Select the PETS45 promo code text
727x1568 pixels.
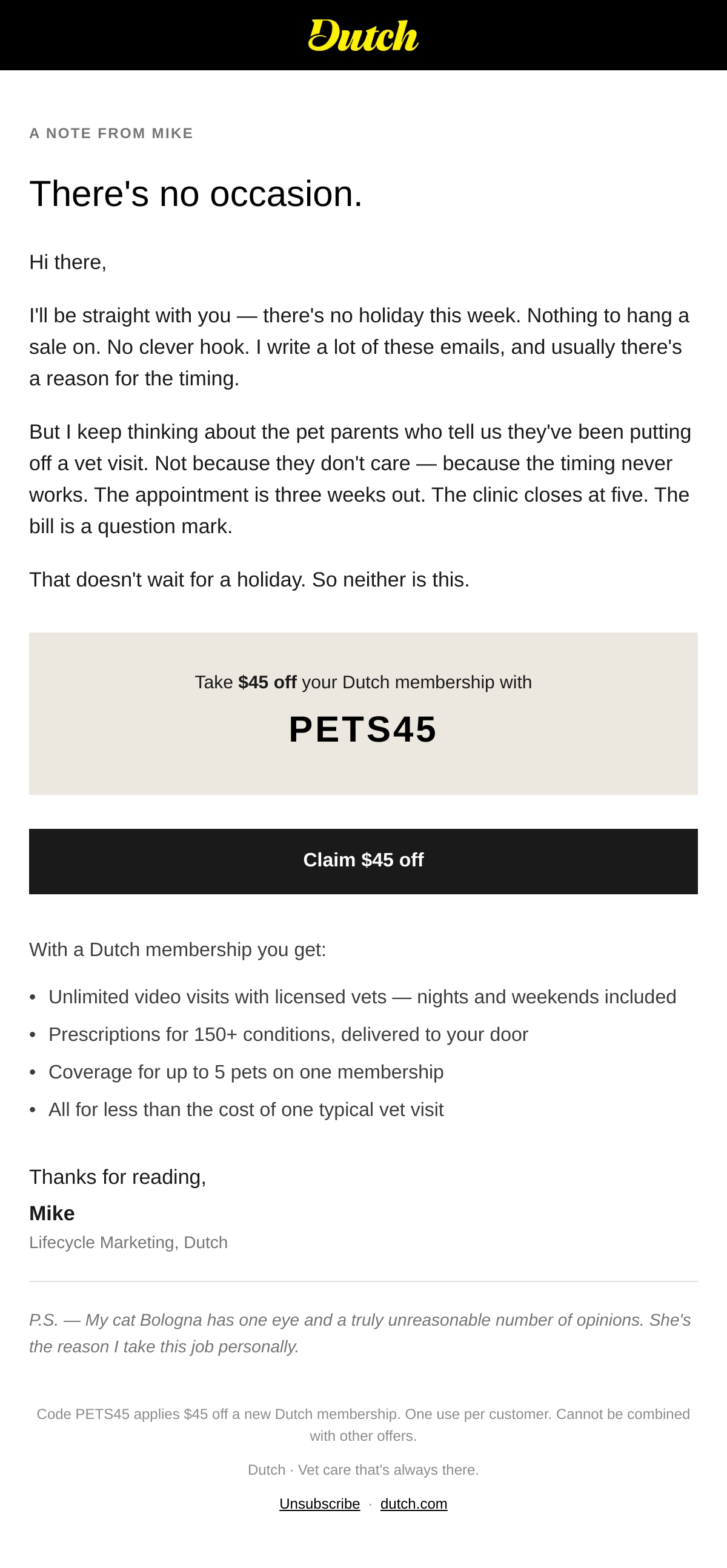coord(363,729)
